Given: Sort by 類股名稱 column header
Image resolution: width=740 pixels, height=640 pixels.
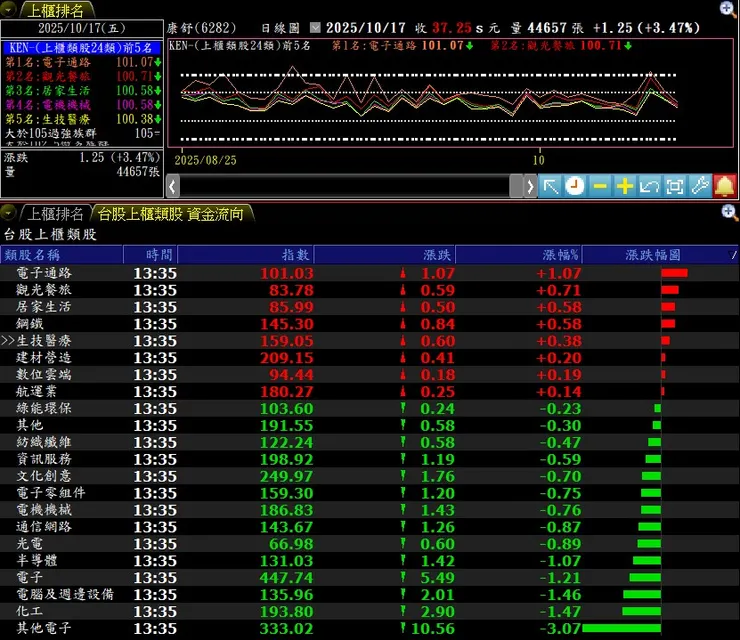Looking at the screenshot, I should [61, 255].
